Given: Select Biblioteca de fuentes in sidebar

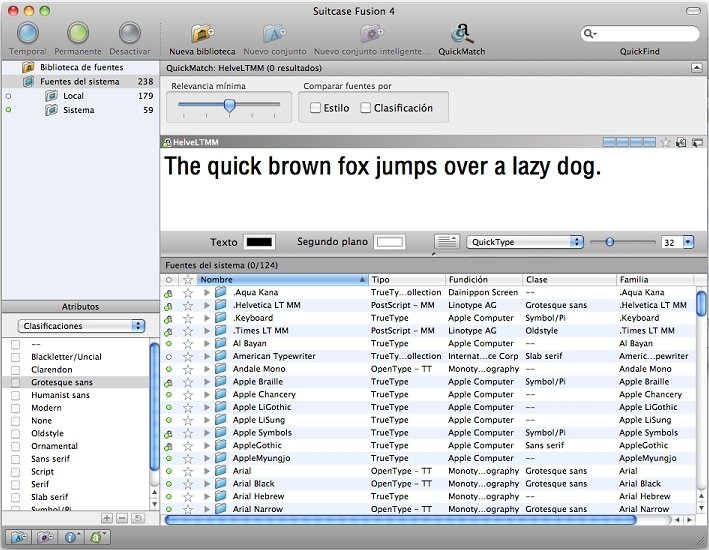Looking at the screenshot, I should point(81,67).
